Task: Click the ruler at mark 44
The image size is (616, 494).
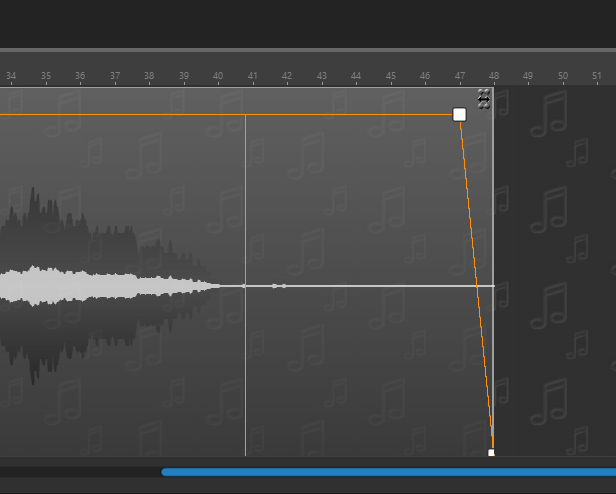Action: pyautogui.click(x=356, y=76)
